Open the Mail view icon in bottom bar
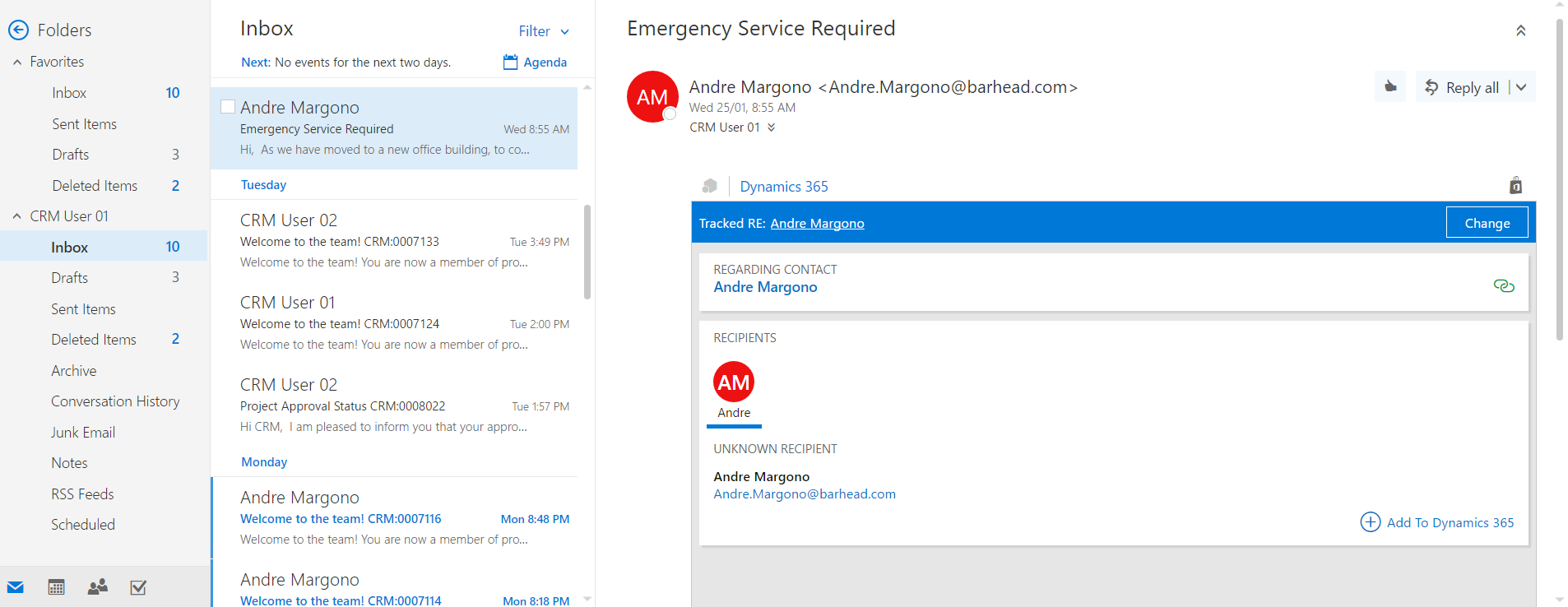The width and height of the screenshot is (1568, 607). pos(16,587)
